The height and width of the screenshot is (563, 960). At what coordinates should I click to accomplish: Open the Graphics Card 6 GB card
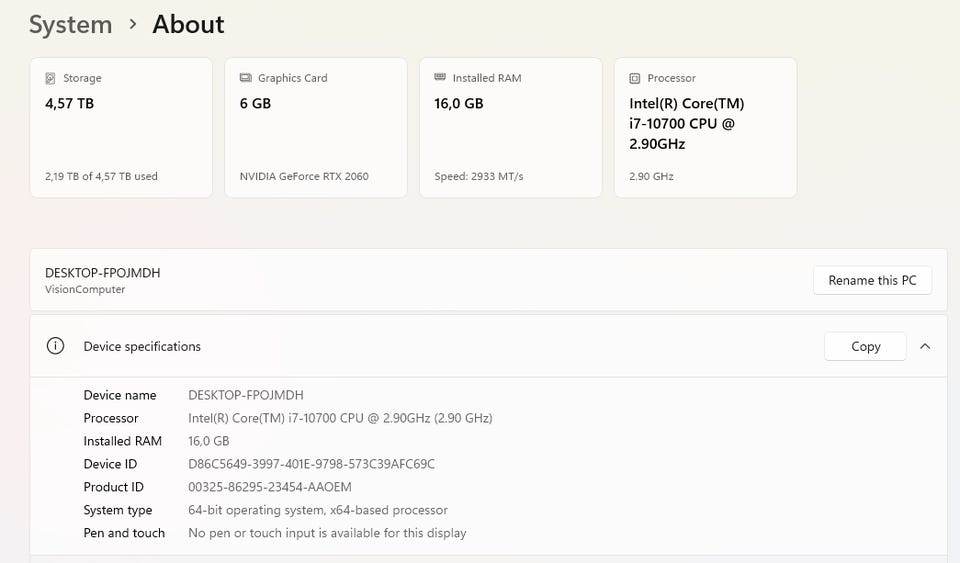[x=315, y=127]
